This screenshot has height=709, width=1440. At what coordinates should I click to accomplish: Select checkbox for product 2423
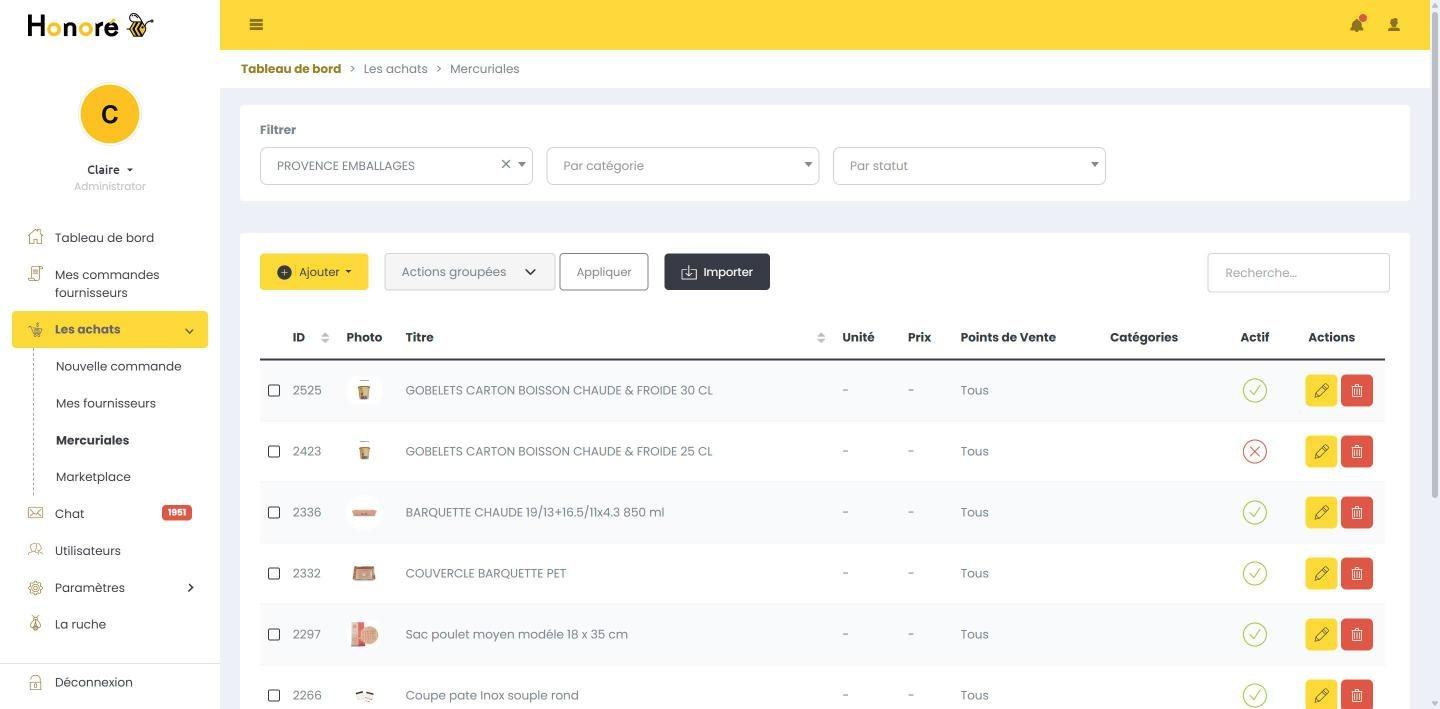click(x=274, y=451)
